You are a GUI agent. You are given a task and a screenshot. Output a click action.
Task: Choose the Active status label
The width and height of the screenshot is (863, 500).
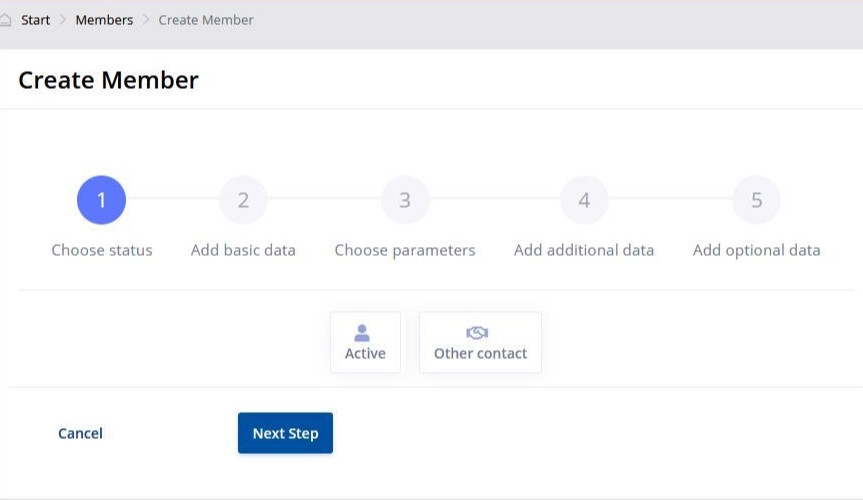(x=365, y=353)
